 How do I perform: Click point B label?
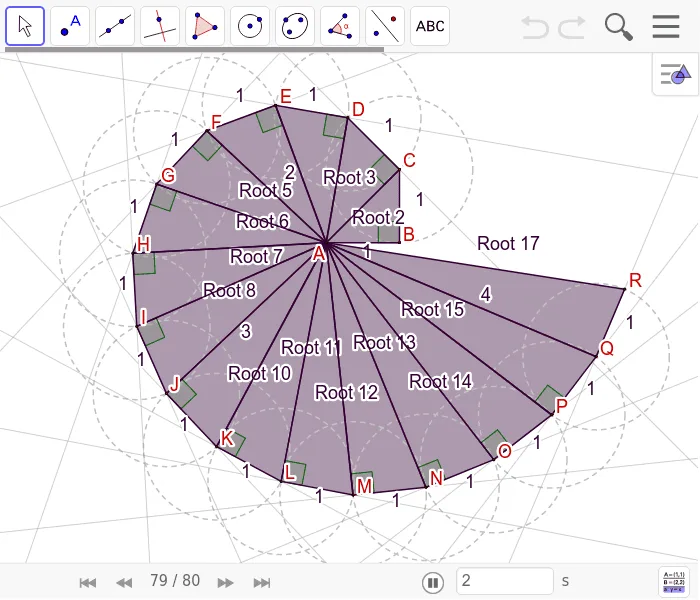tap(408, 234)
